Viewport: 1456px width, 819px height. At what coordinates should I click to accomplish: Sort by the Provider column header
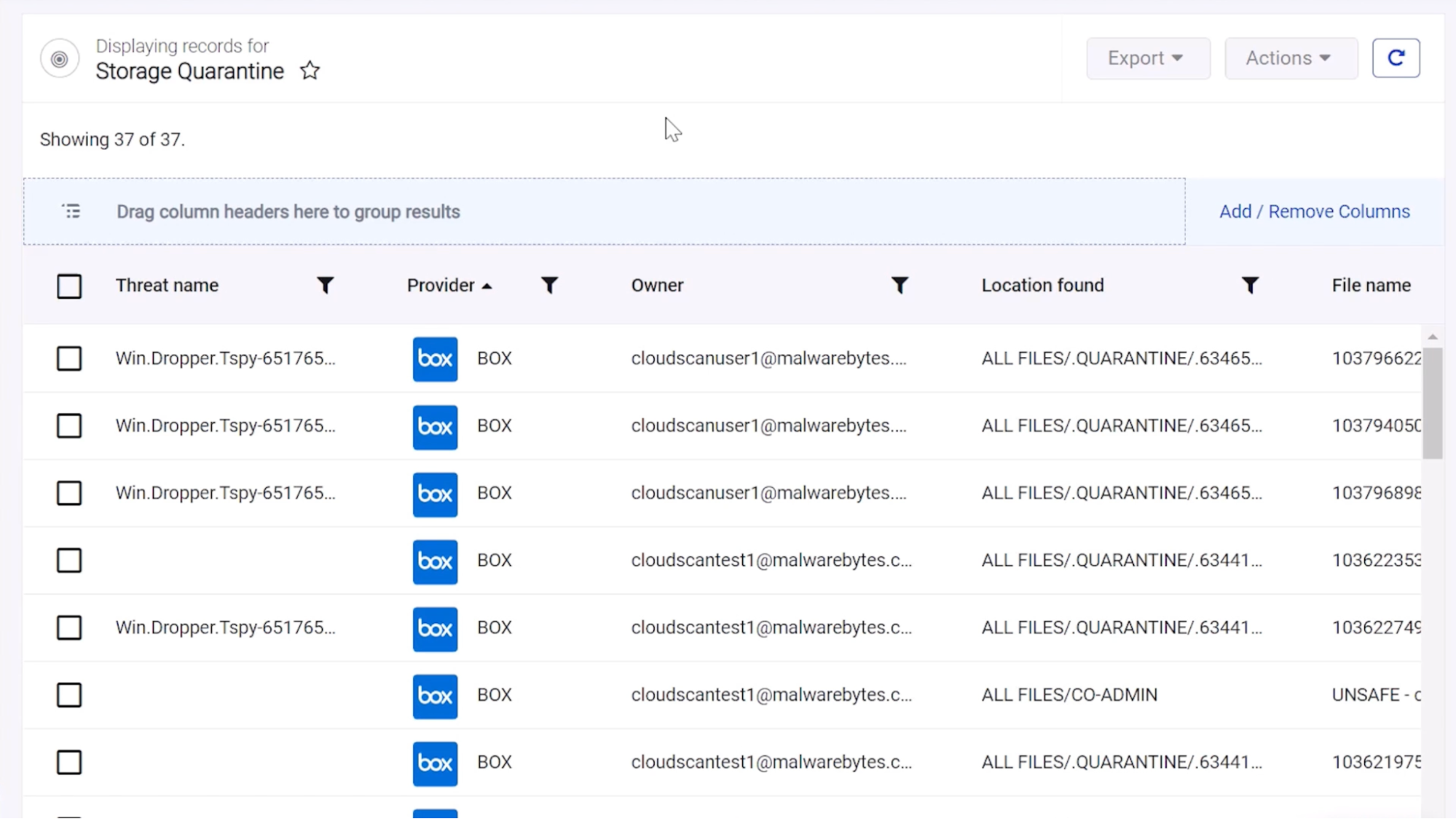pos(441,286)
